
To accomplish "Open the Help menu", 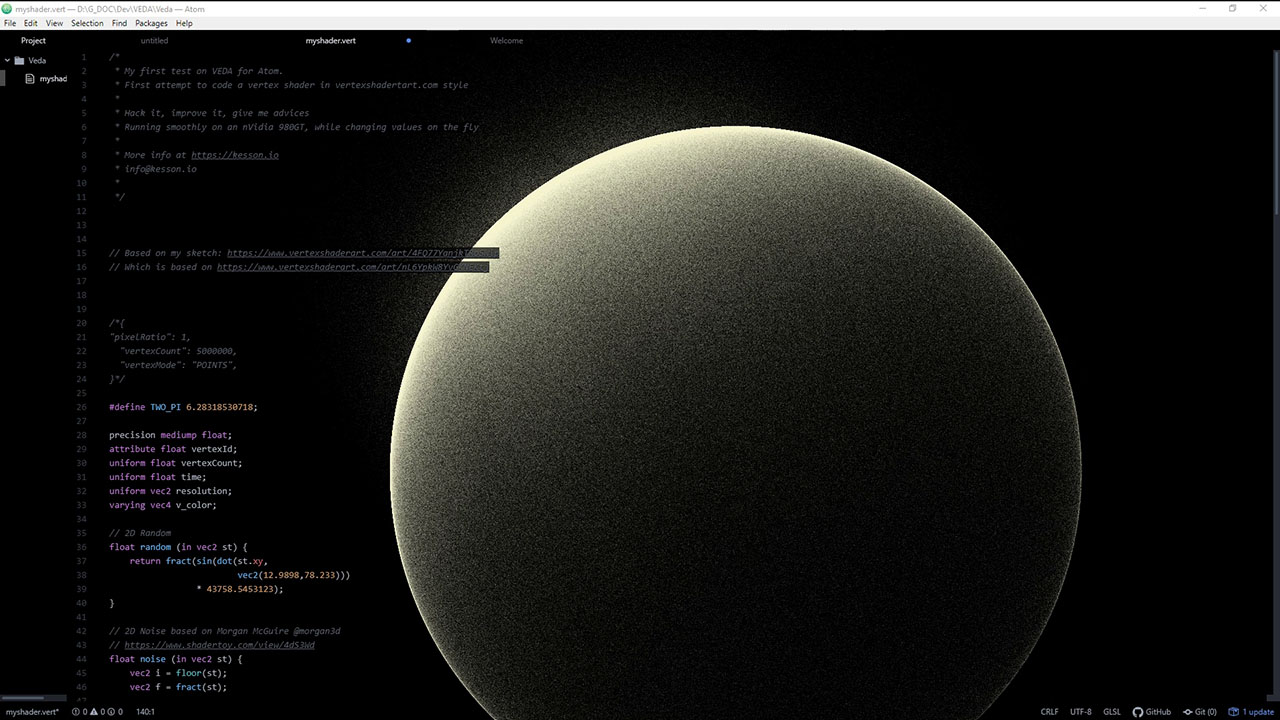I will coord(184,23).
